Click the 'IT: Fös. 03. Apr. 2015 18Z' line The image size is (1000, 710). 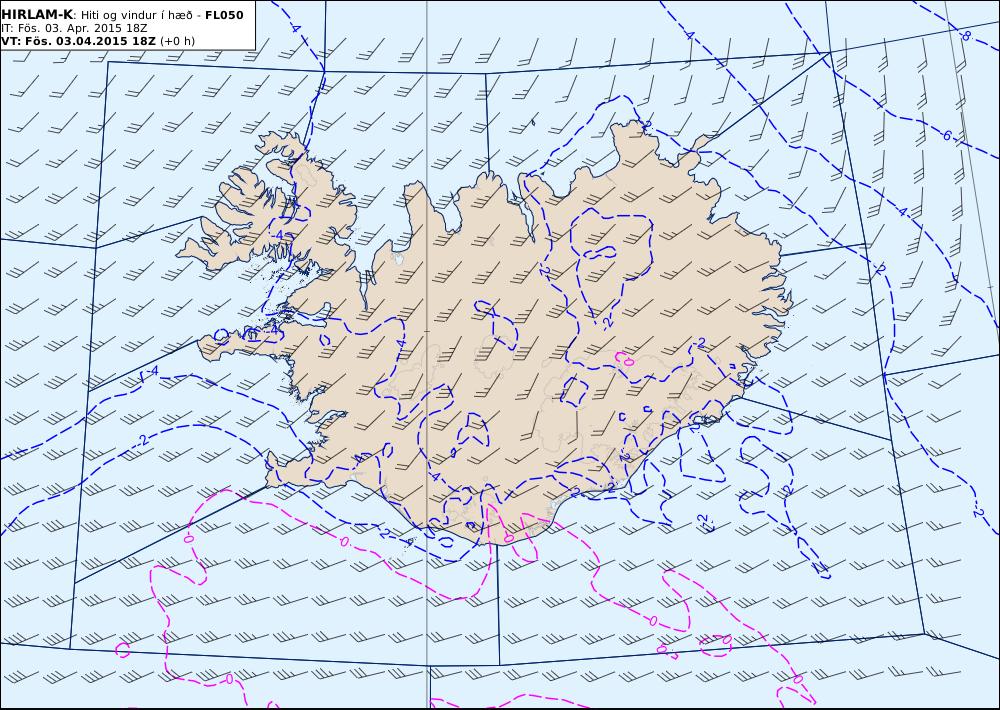(x=74, y=28)
